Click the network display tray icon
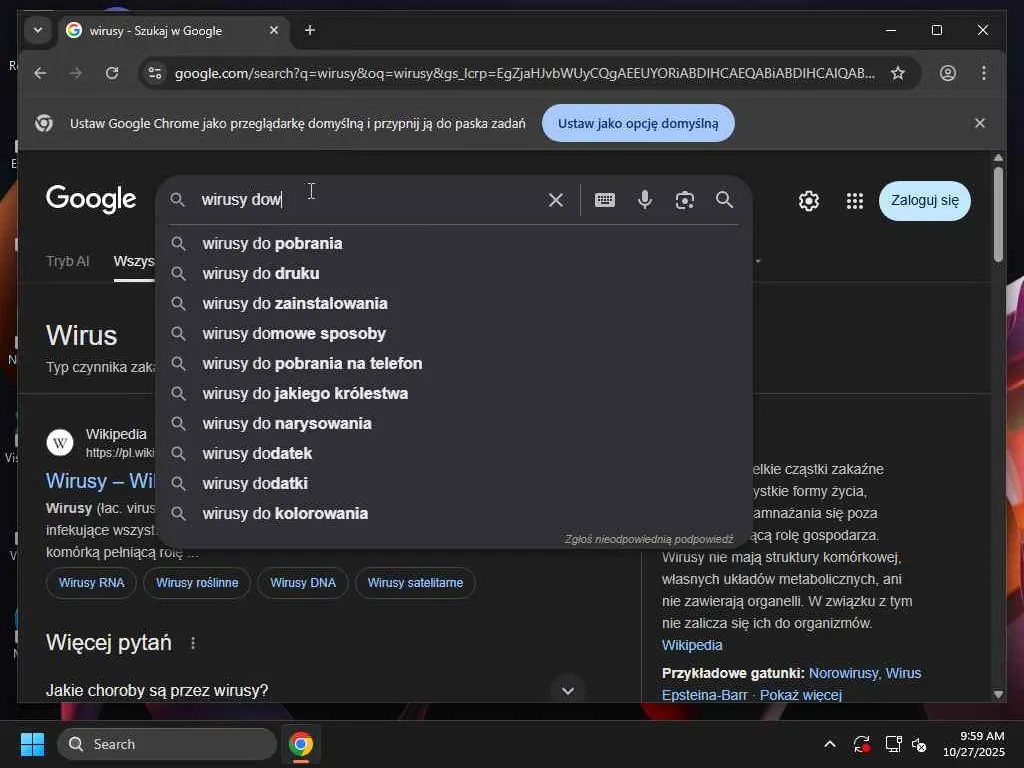Image resolution: width=1024 pixels, height=768 pixels. pos(893,744)
